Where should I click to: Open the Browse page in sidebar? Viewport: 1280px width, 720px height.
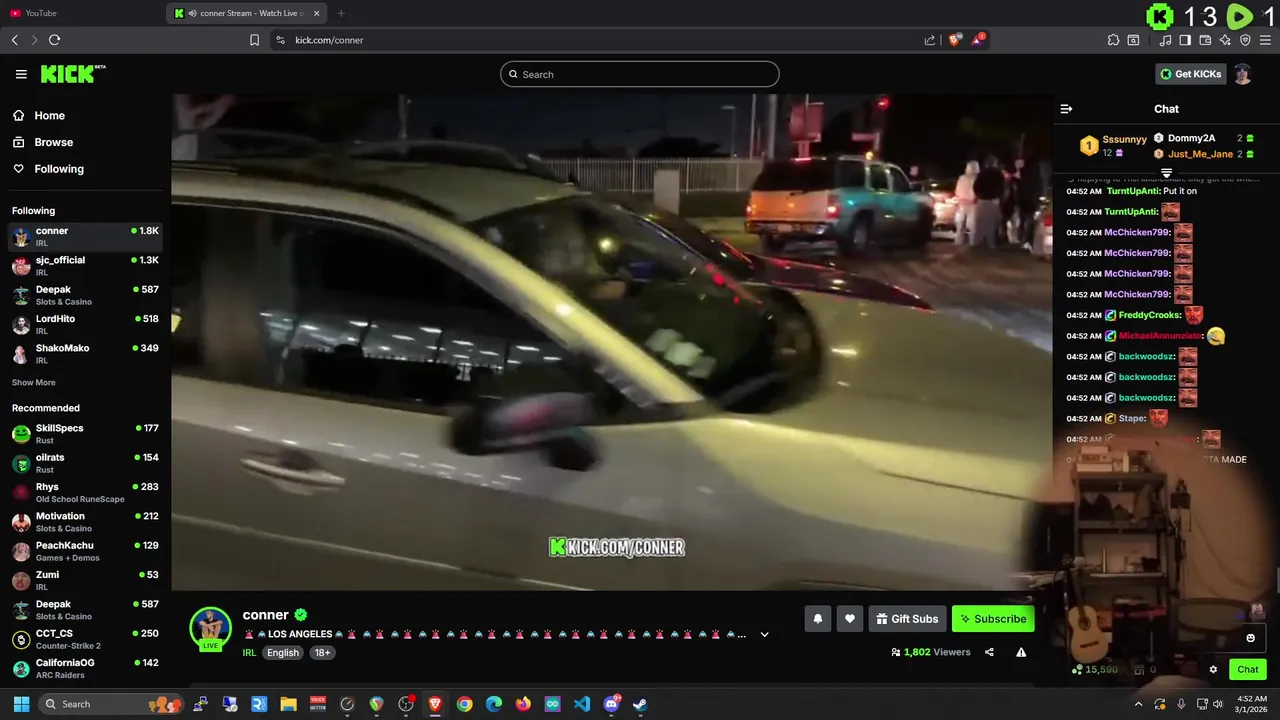(x=53, y=142)
